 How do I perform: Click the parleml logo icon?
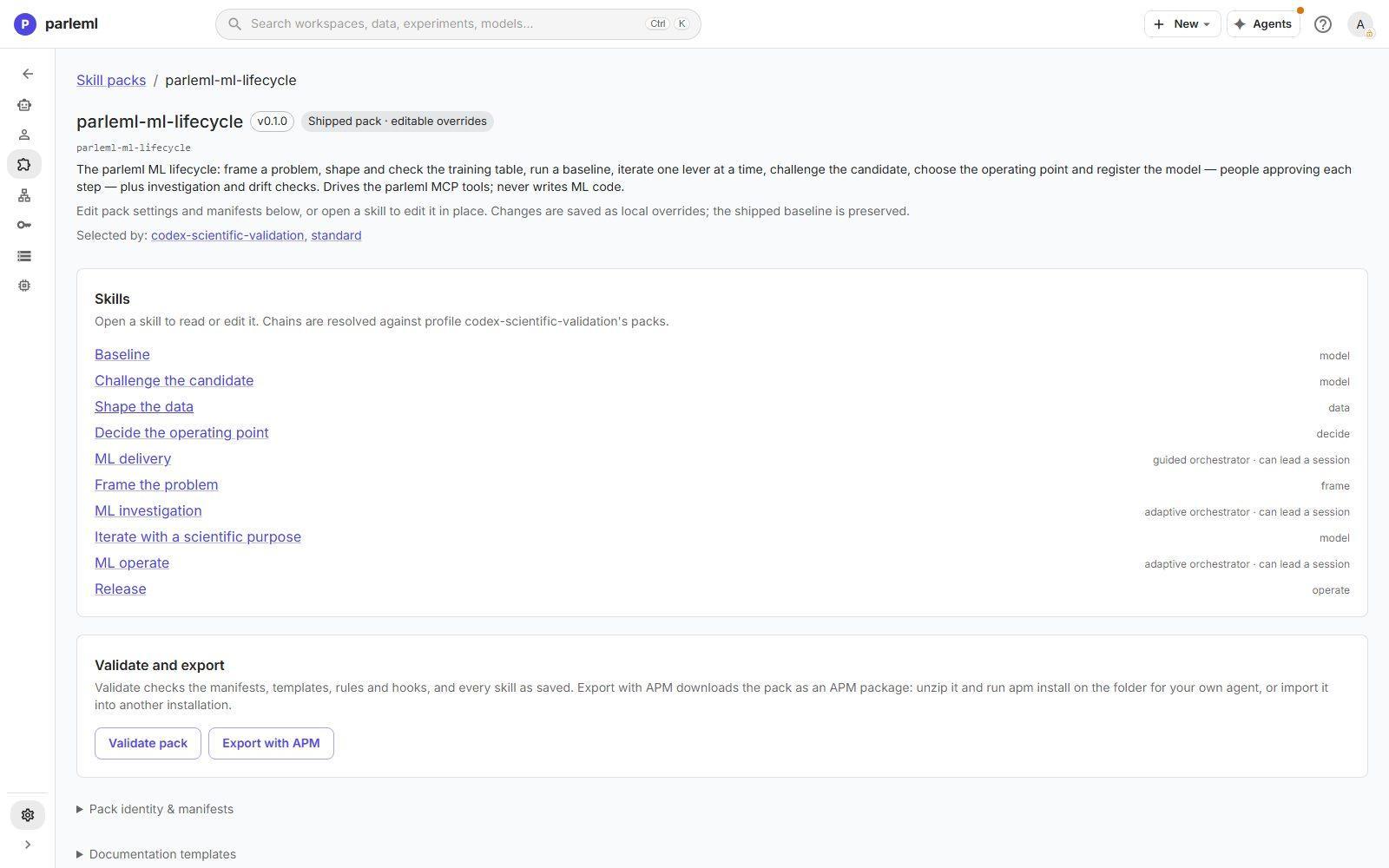[x=25, y=24]
